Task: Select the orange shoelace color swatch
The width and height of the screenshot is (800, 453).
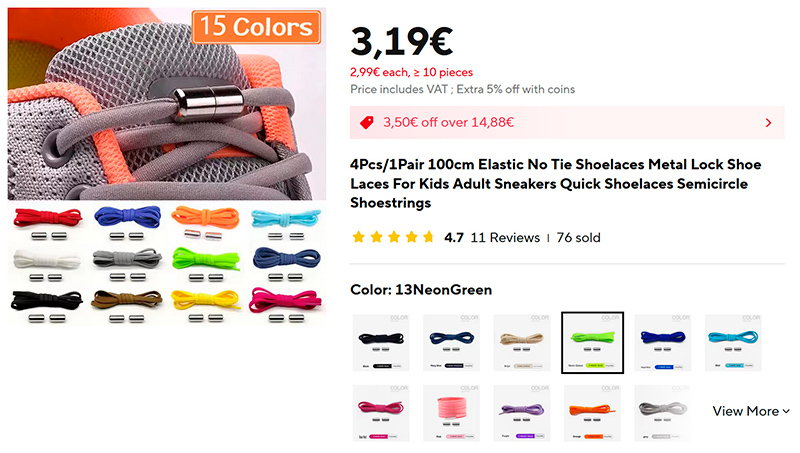Action: [592, 413]
